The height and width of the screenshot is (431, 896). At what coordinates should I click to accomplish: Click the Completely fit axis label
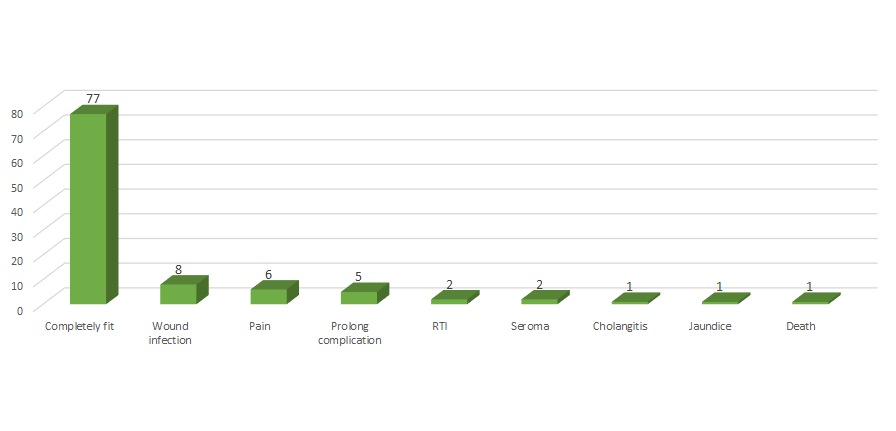tap(79, 327)
